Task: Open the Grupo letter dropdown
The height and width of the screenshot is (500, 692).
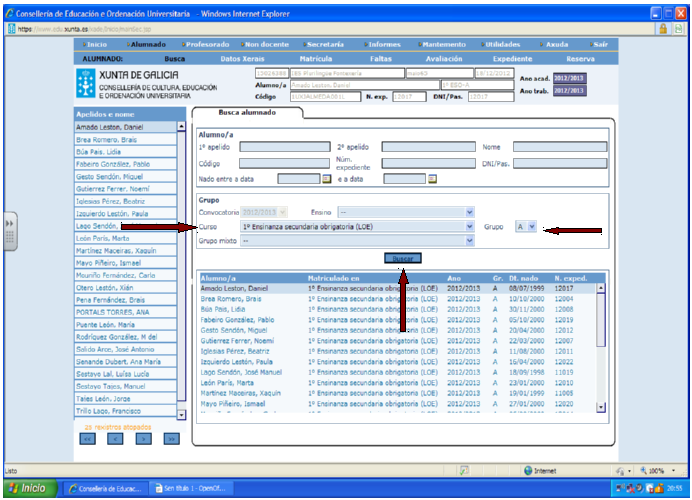Action: pos(532,227)
